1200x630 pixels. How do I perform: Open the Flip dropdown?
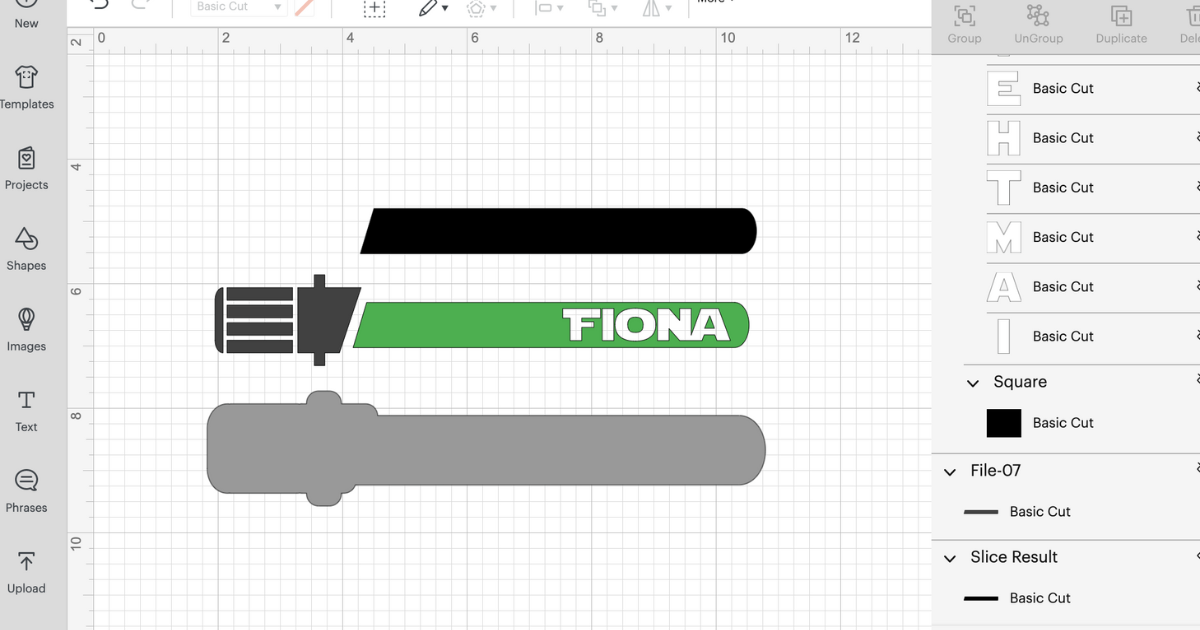point(657,9)
